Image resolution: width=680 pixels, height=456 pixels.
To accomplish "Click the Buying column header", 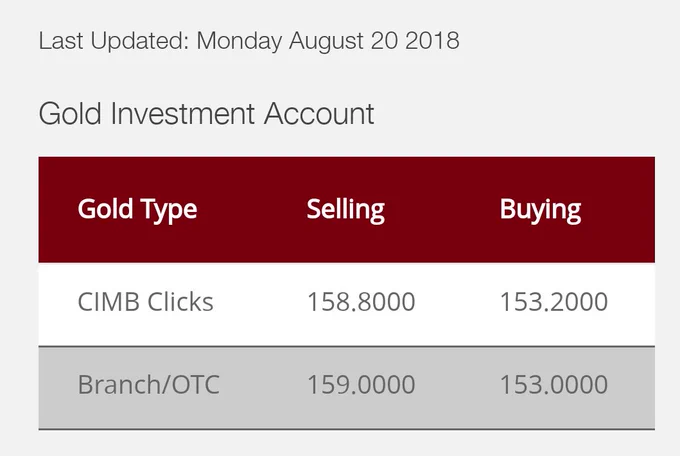I will point(540,210).
